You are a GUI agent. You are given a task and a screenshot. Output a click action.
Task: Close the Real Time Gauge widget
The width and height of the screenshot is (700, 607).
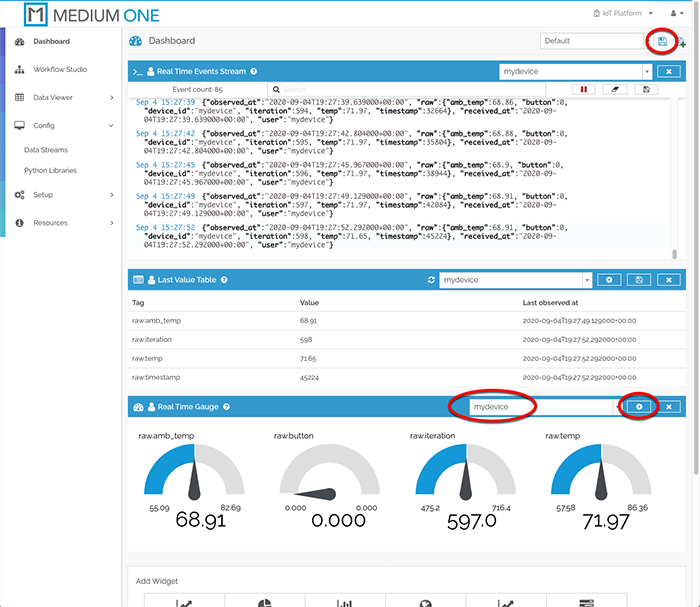pos(670,406)
